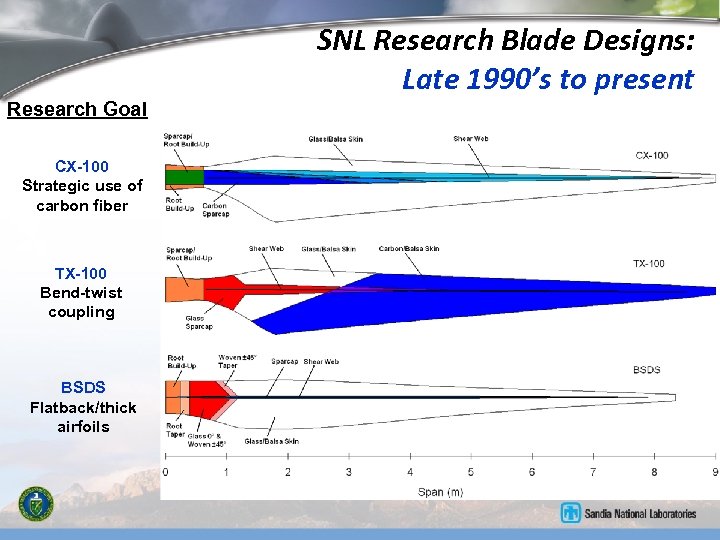Click the 'Glass Sparcap' label

pyautogui.click(x=199, y=322)
